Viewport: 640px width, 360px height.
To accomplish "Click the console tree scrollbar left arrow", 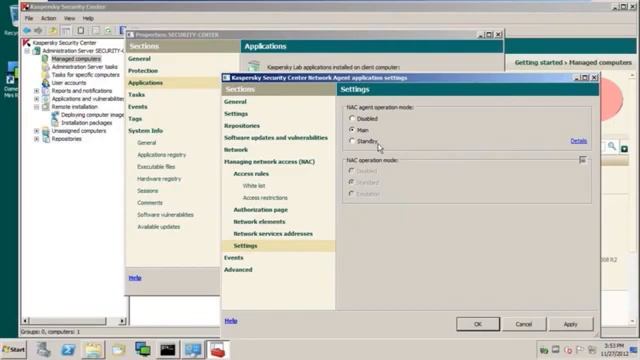I will pyautogui.click(x=25, y=321).
